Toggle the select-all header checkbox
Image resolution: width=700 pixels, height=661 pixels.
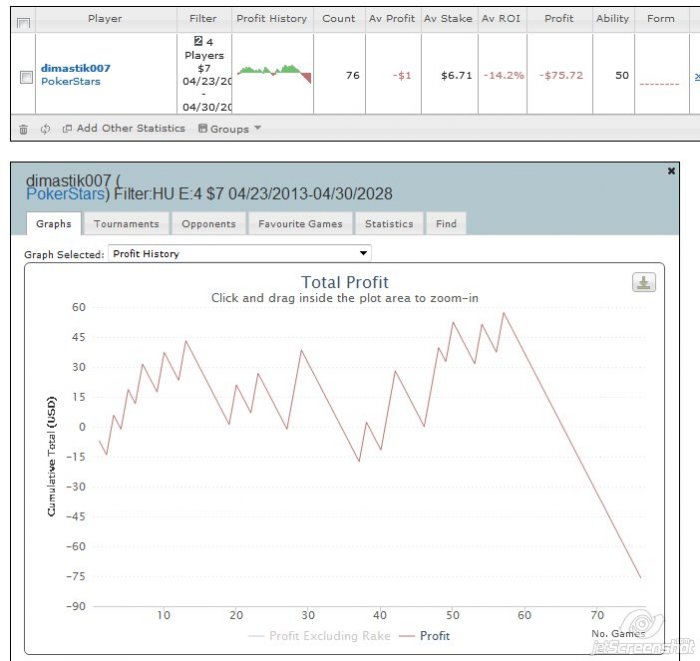[23, 22]
